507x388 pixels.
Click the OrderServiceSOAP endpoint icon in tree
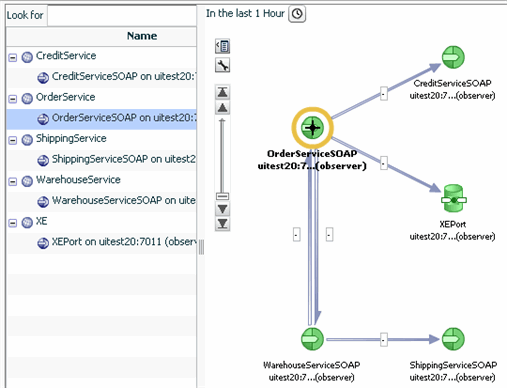(43, 119)
